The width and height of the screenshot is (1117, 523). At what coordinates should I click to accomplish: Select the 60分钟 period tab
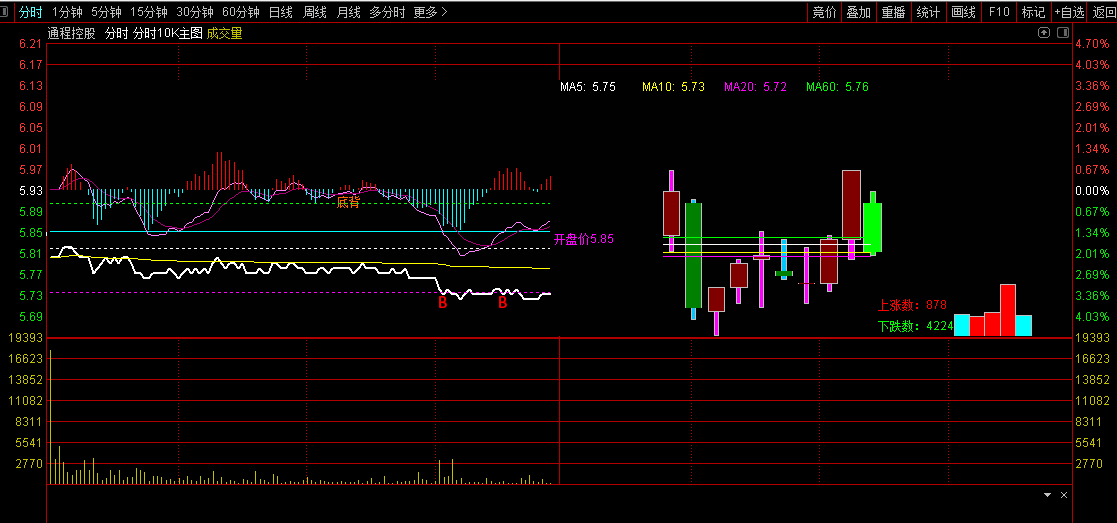241,11
